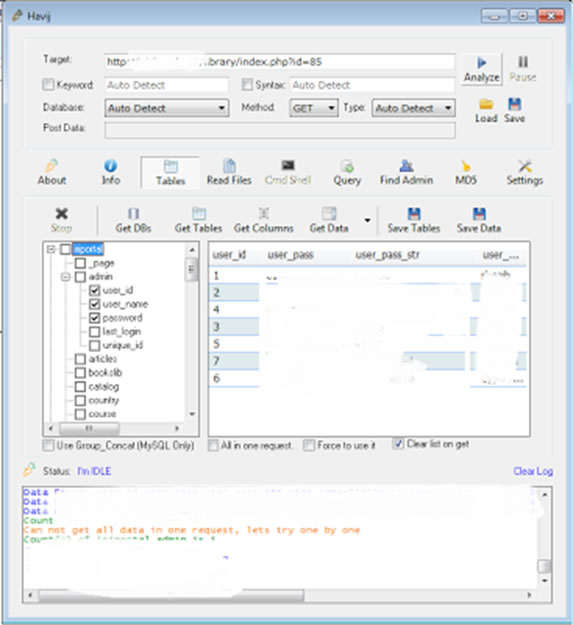Click the Stop X icon

(x=61, y=214)
